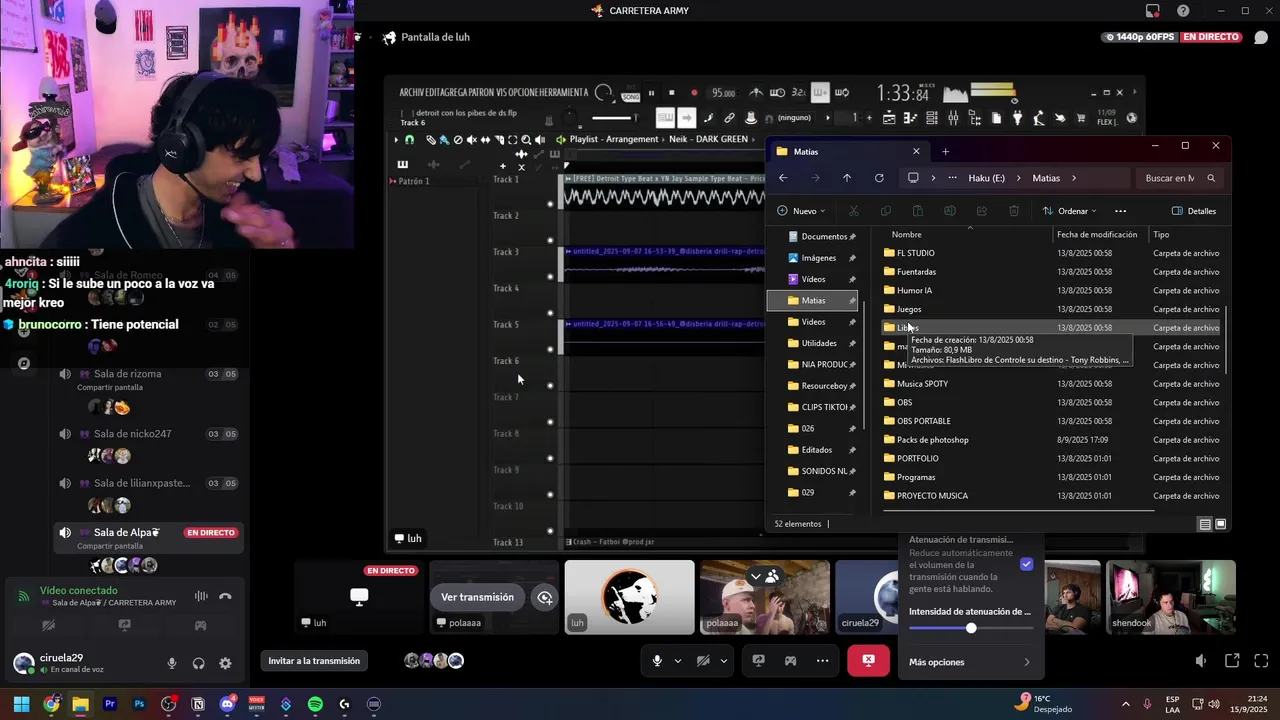Click the Ver transmisión button

pos(477,597)
